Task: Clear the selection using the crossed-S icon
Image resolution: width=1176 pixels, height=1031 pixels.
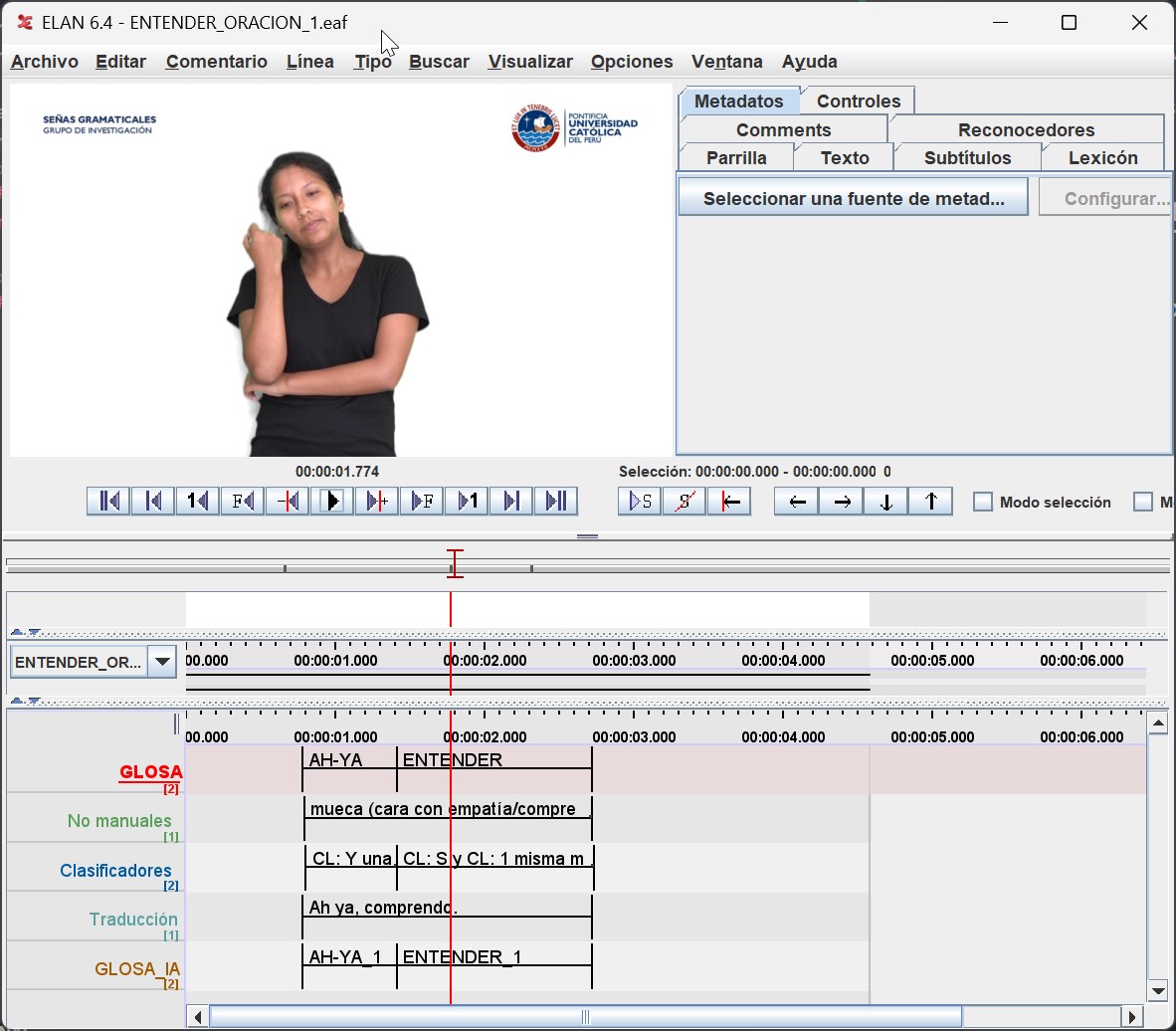Action: [684, 501]
